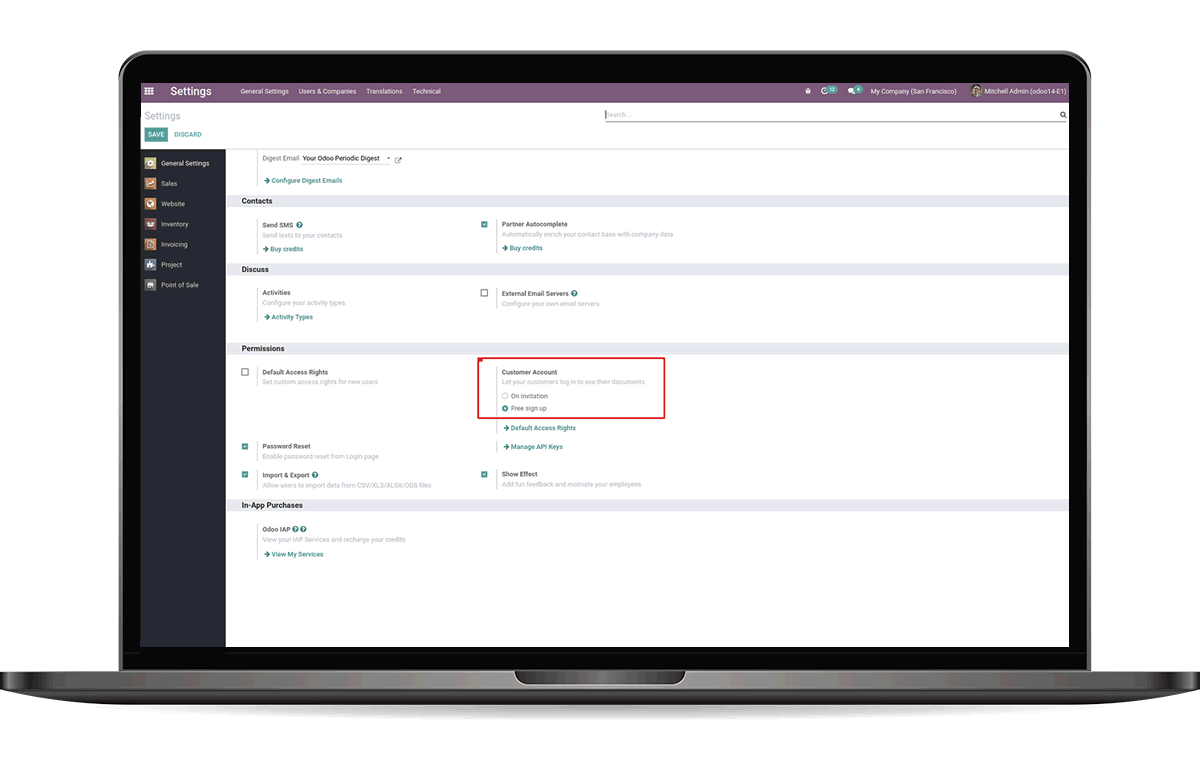Open Activity Types link
The width and height of the screenshot is (1200, 766).
click(x=288, y=317)
